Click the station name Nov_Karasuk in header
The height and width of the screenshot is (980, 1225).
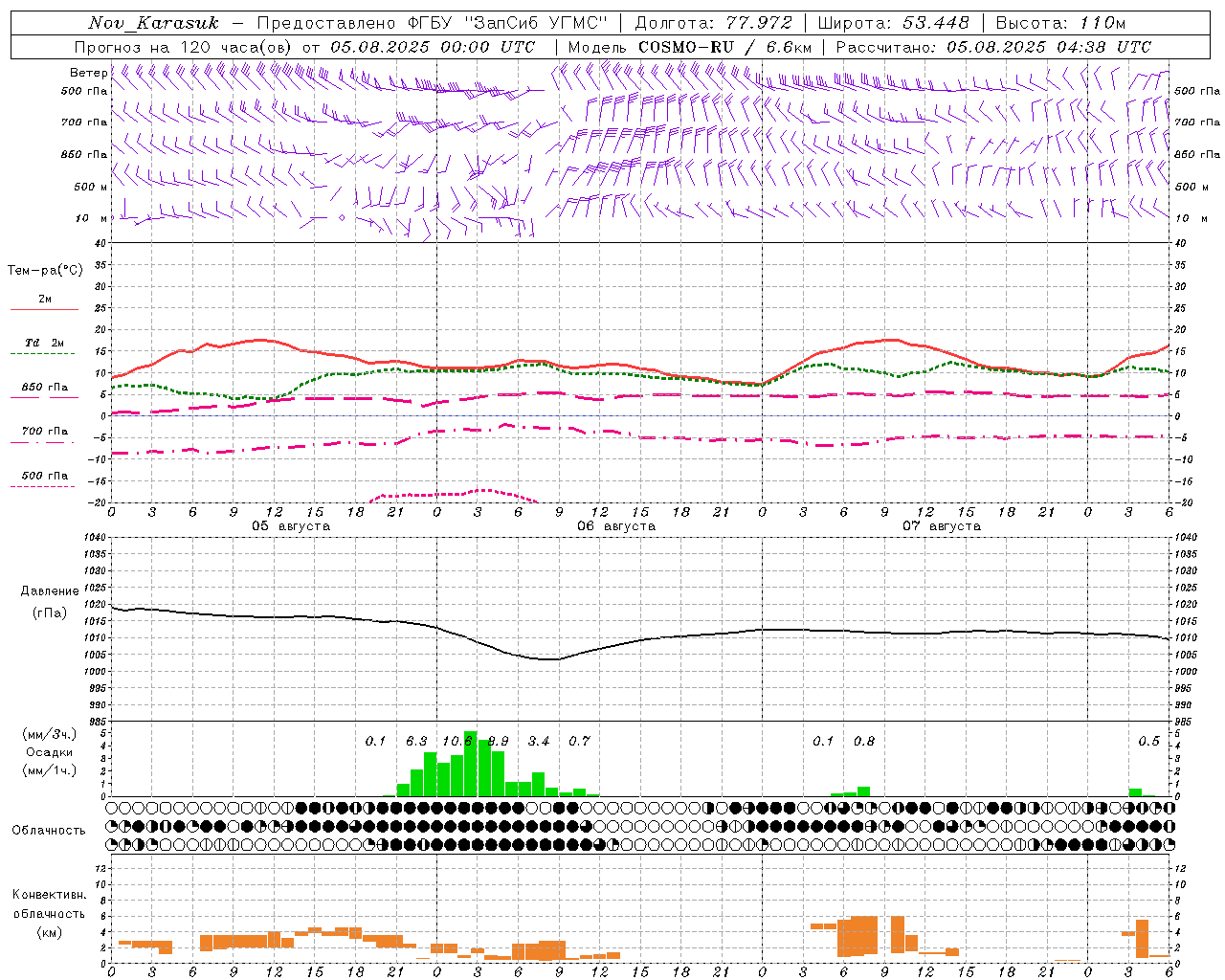tap(153, 23)
